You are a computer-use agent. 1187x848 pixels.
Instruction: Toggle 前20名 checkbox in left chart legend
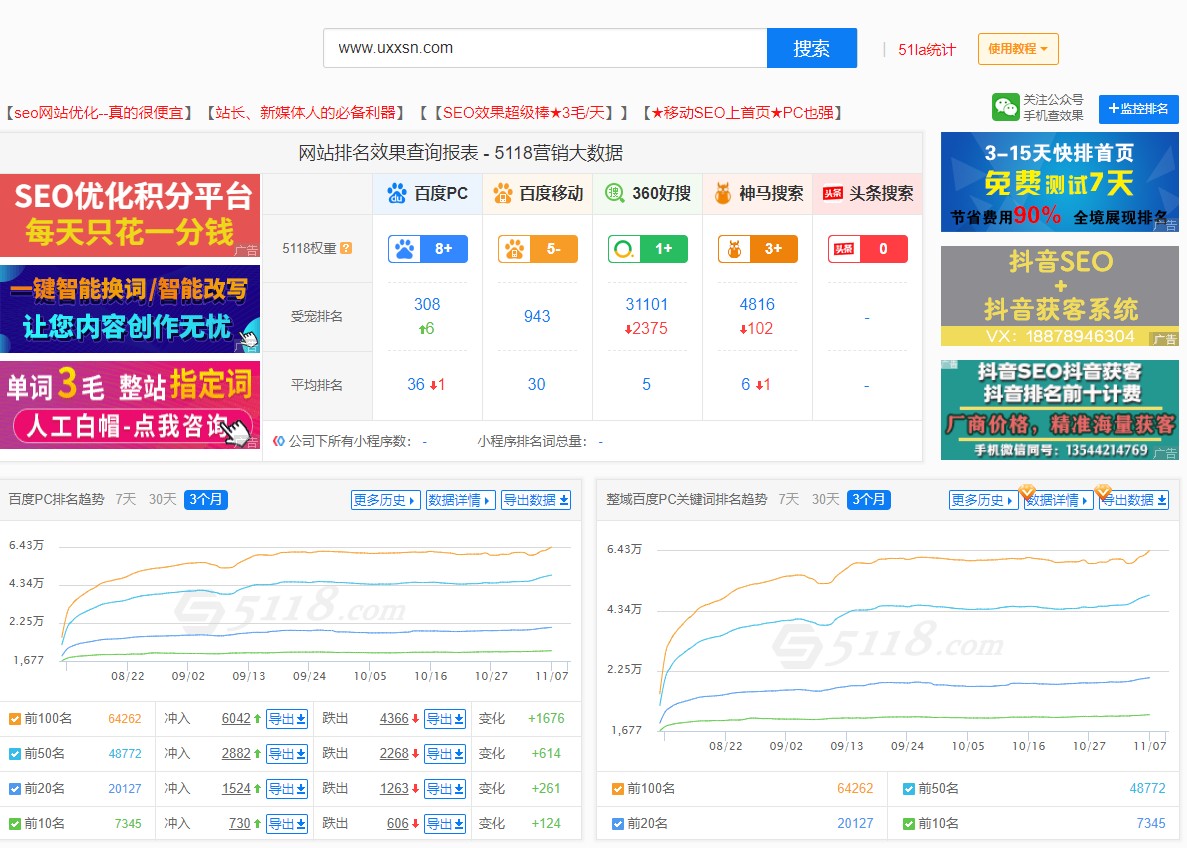14,789
